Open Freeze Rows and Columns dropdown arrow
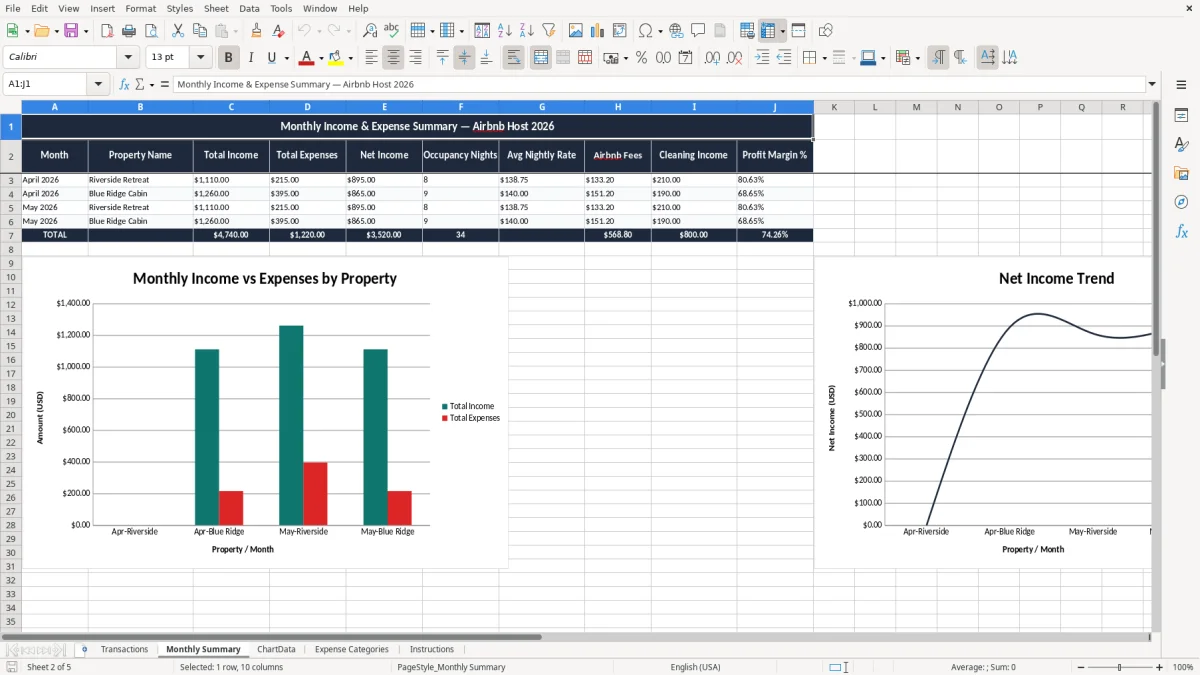Viewport: 1200px width, 675px height. [782, 31]
